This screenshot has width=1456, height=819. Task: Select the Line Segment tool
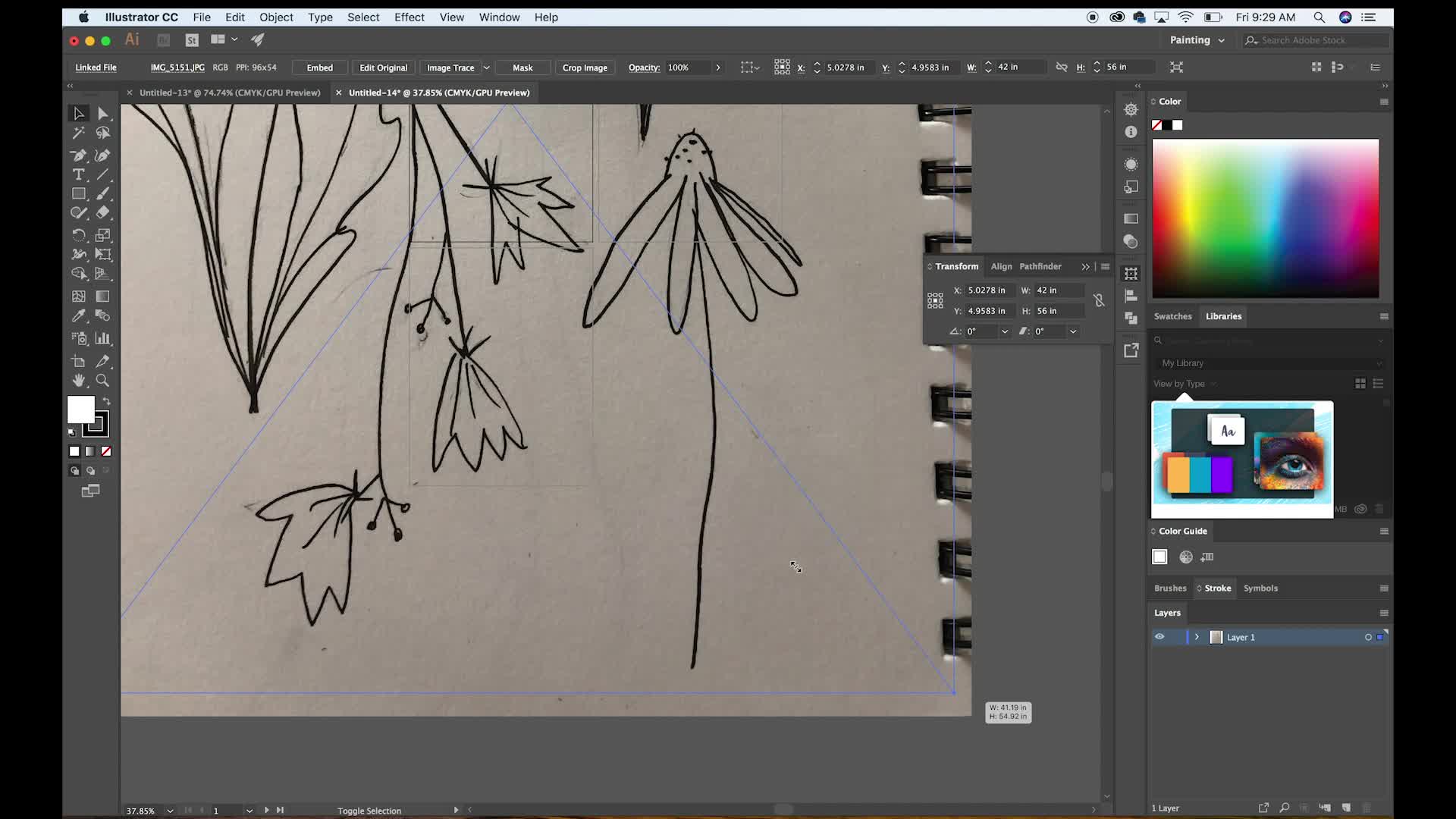click(x=103, y=174)
